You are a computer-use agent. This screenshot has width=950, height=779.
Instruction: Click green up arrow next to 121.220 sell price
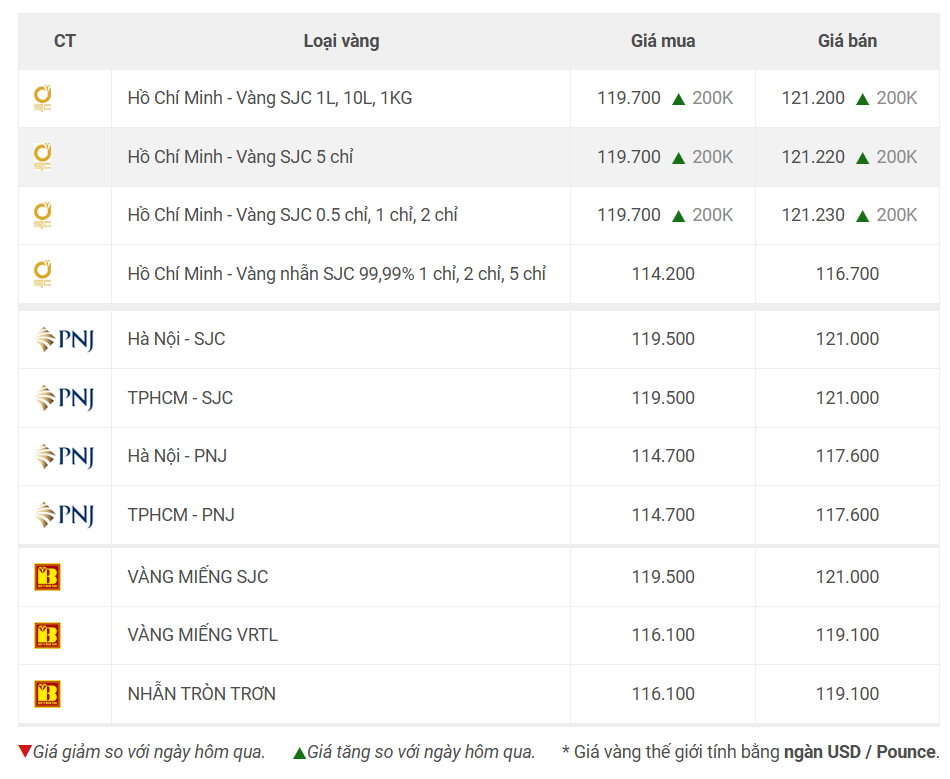pyautogui.click(x=863, y=159)
